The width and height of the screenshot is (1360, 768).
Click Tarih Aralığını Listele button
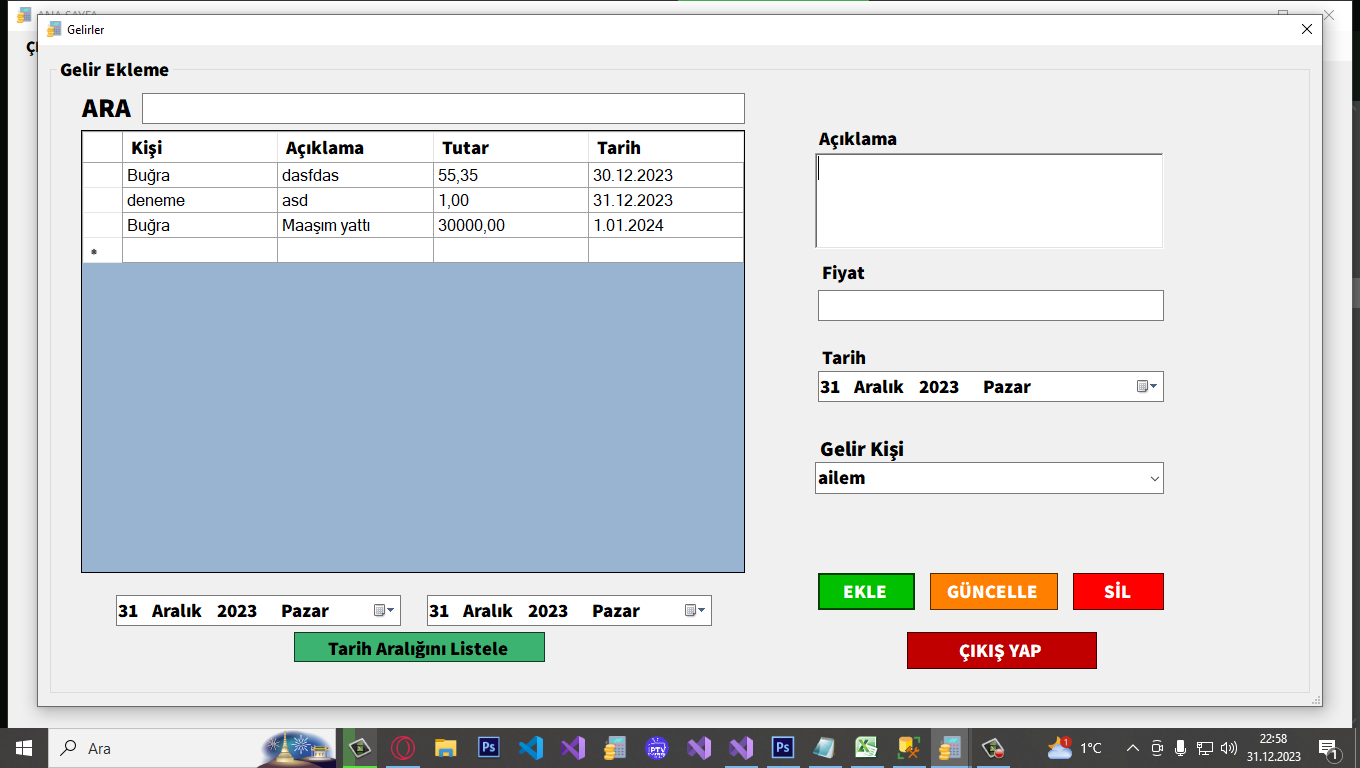[x=419, y=648]
